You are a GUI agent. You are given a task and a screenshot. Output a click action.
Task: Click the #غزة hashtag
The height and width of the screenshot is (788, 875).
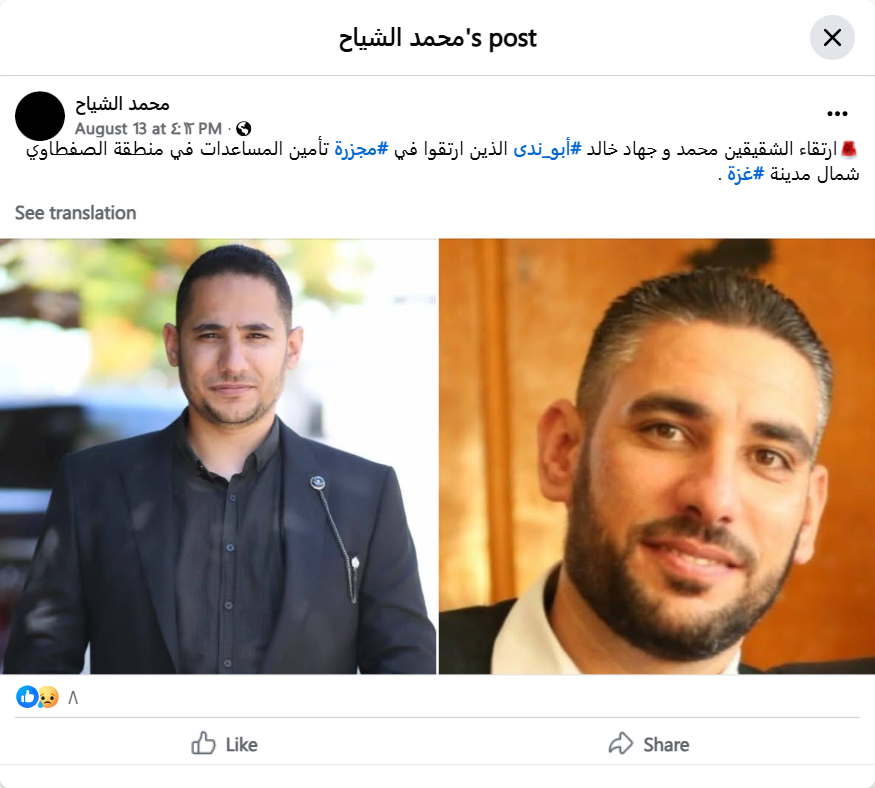pyautogui.click(x=746, y=174)
